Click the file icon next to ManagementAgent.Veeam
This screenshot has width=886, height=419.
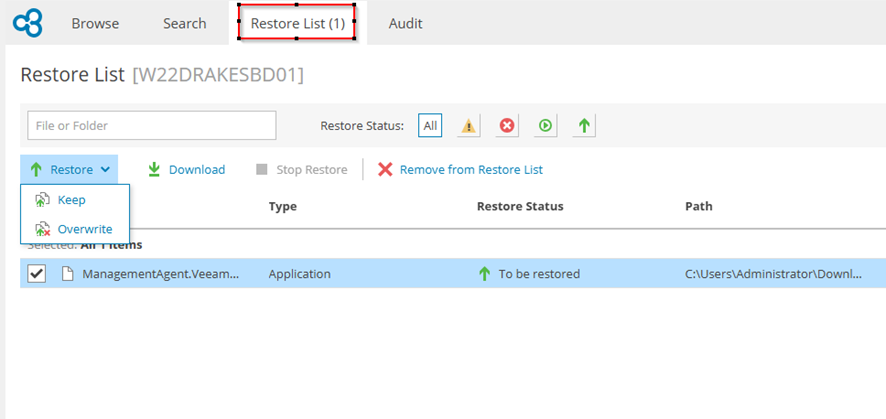click(66, 274)
